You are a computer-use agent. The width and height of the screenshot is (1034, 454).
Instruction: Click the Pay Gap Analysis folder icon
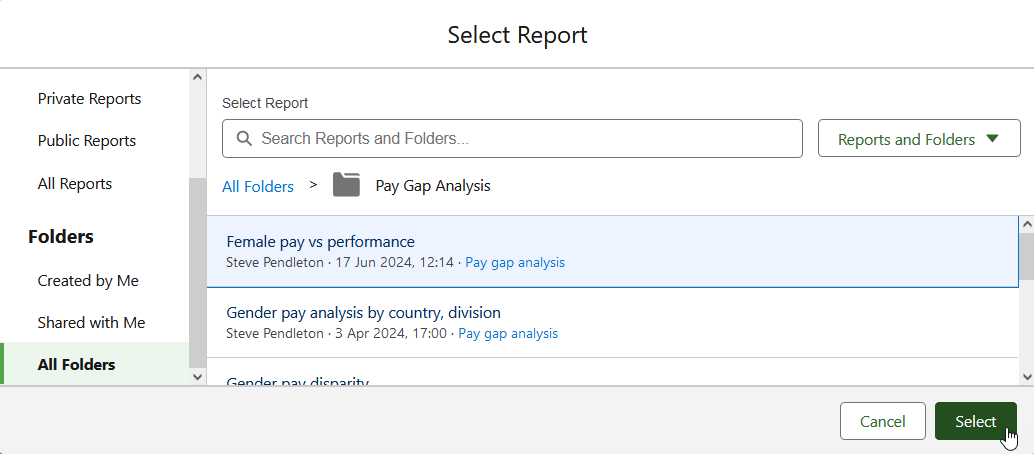[x=346, y=185]
